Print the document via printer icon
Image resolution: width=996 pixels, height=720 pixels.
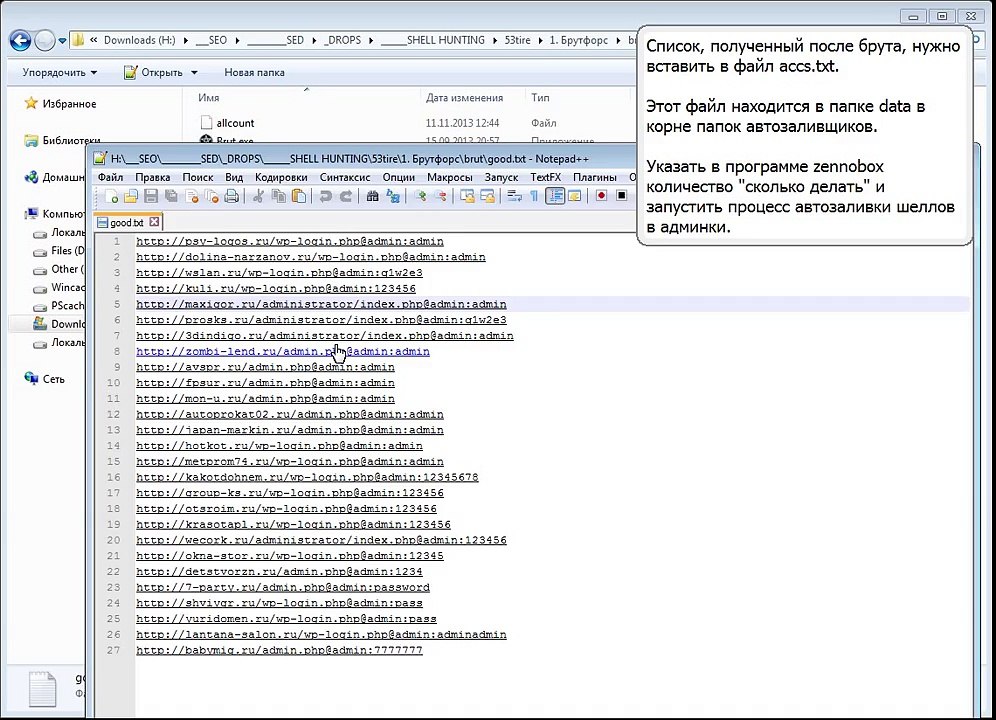tap(232, 196)
